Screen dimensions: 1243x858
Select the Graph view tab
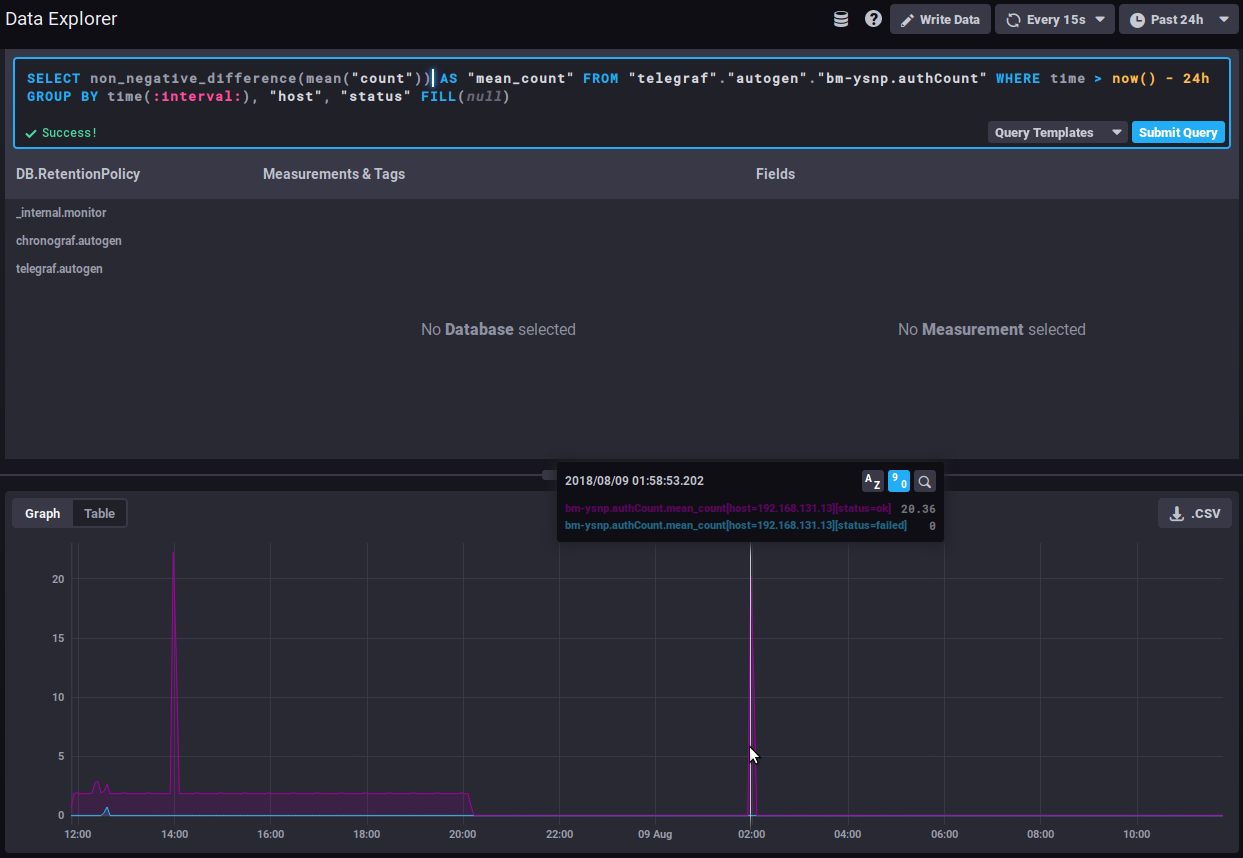click(x=43, y=513)
